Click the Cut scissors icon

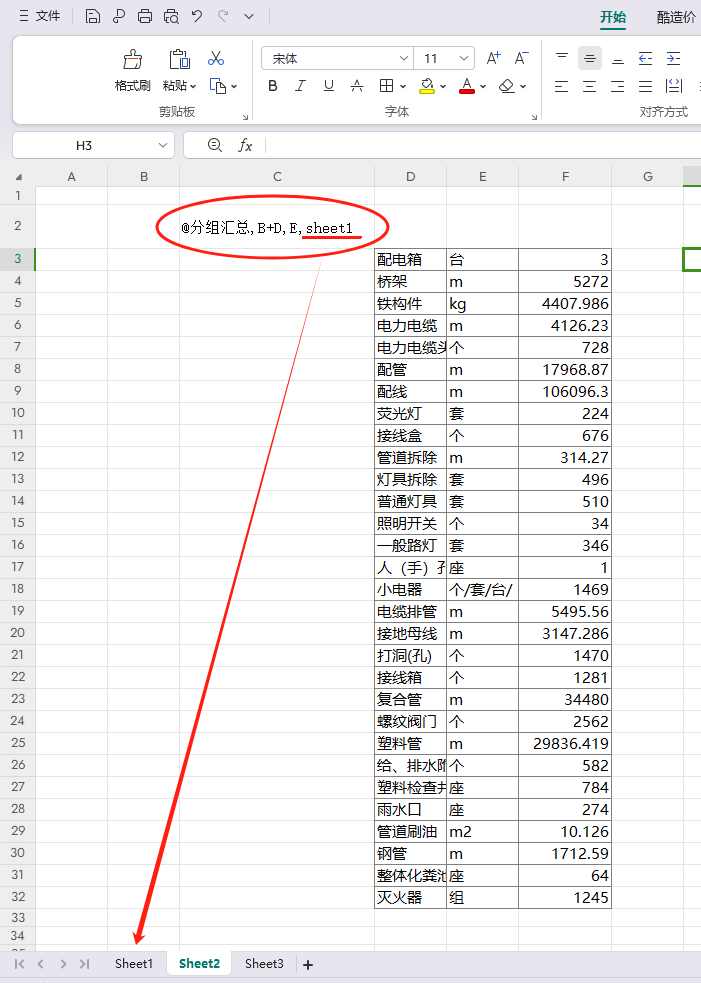click(x=216, y=59)
